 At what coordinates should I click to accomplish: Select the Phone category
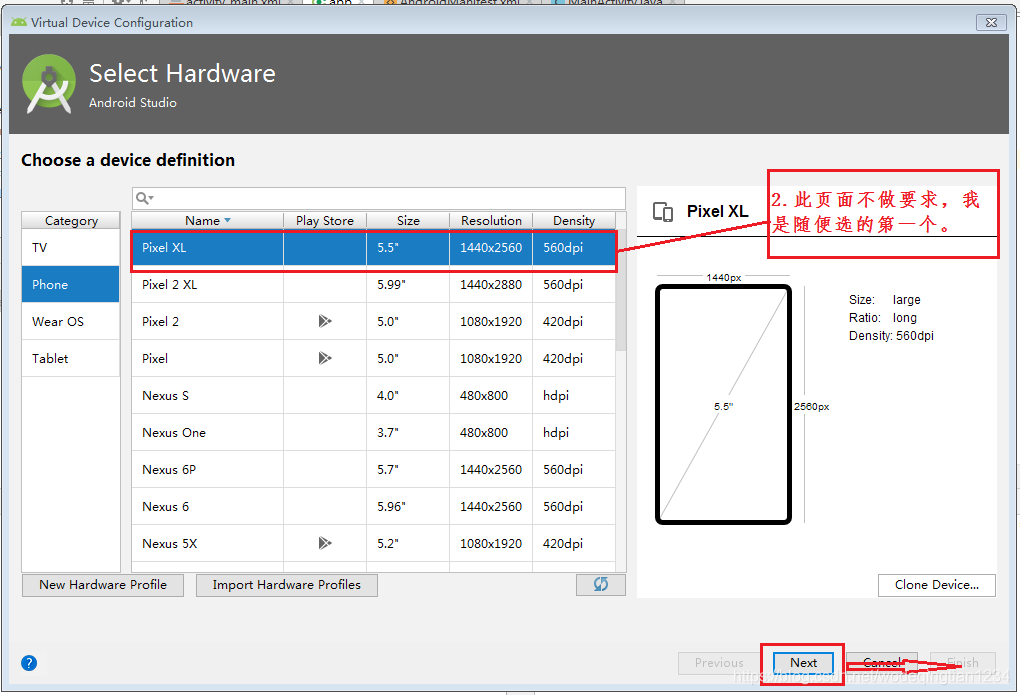pyautogui.click(x=71, y=284)
